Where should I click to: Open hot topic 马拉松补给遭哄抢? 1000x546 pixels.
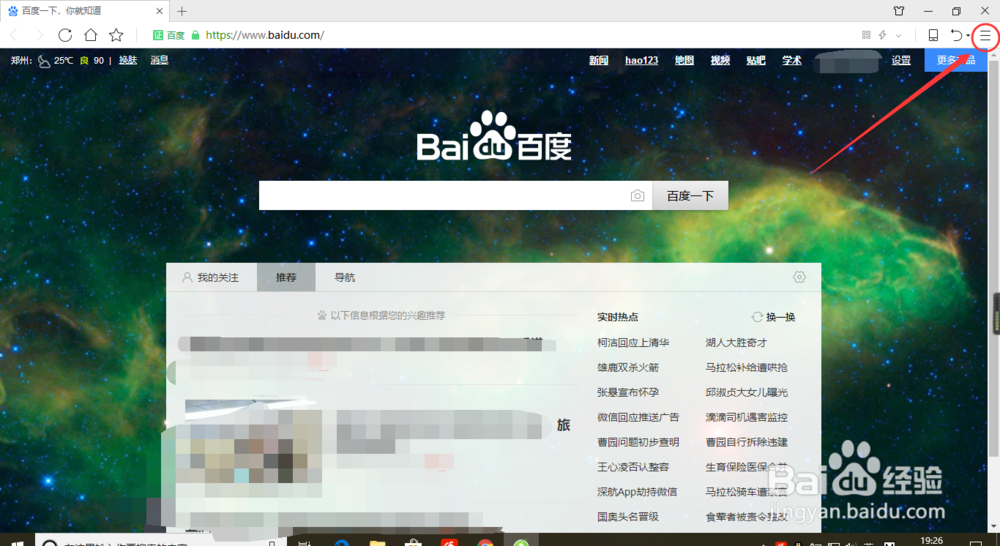tap(746, 367)
